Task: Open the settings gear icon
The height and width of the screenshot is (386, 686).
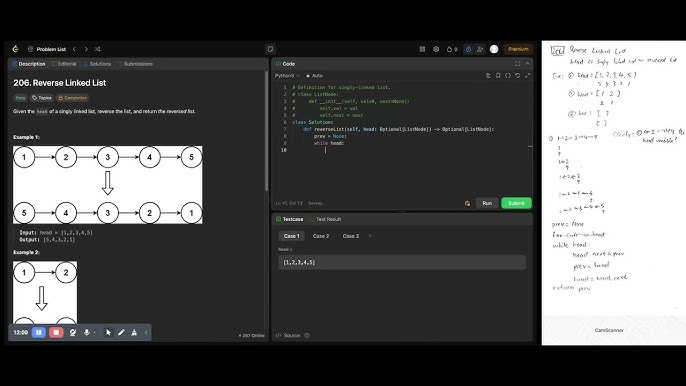Action: (x=436, y=49)
